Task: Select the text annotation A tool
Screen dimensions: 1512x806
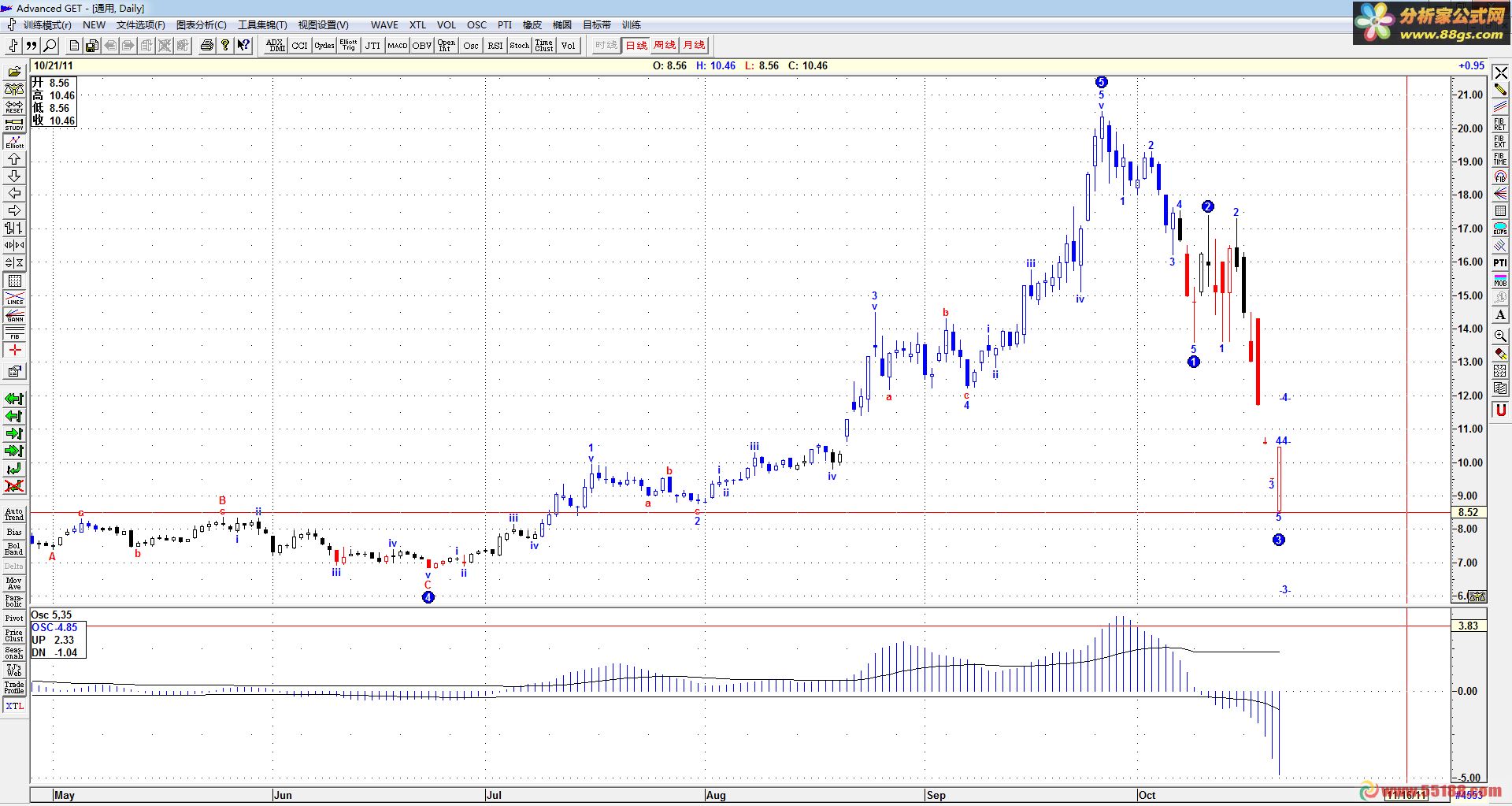Action: click(1500, 315)
